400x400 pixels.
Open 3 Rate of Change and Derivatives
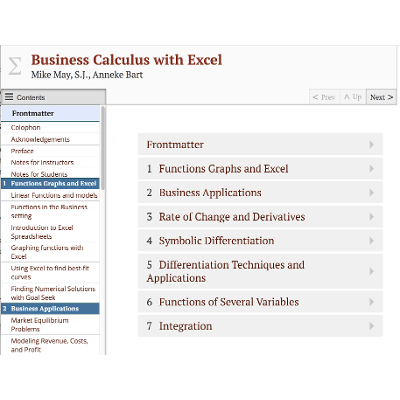pyautogui.click(x=260, y=217)
